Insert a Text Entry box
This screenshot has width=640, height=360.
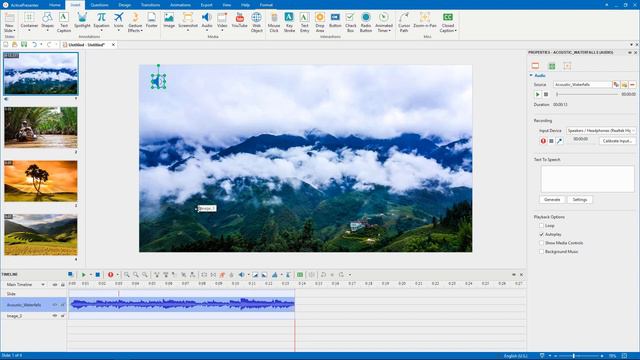click(x=304, y=22)
